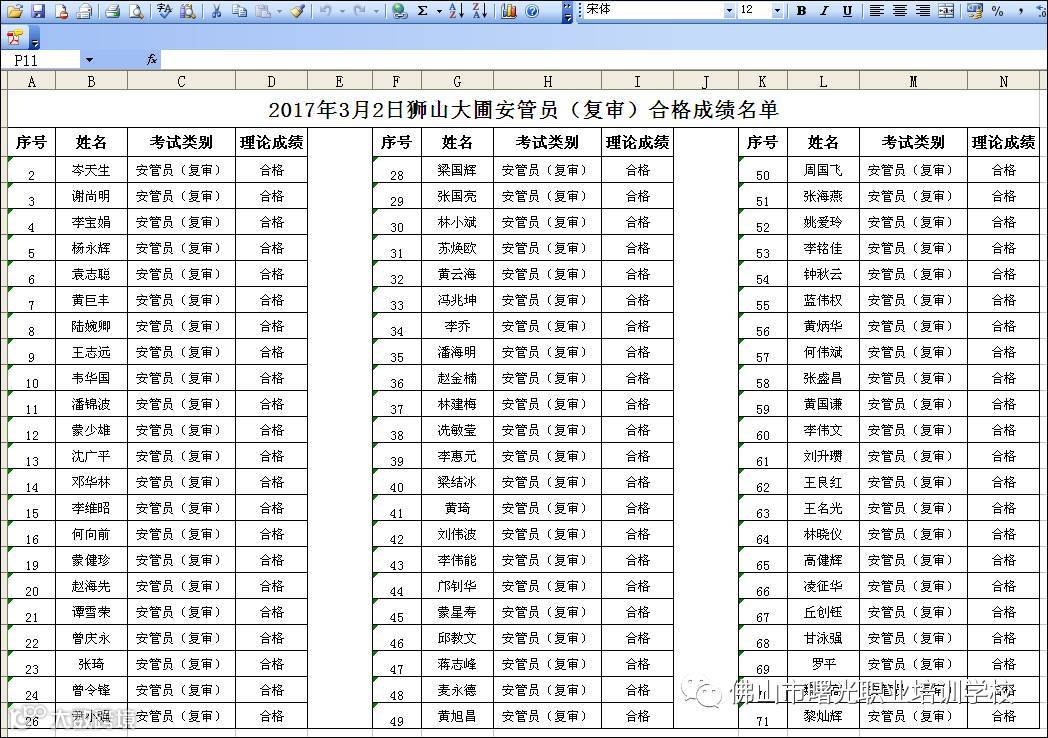Click the Merge and Center icon
The width and height of the screenshot is (1048, 738).
946,11
